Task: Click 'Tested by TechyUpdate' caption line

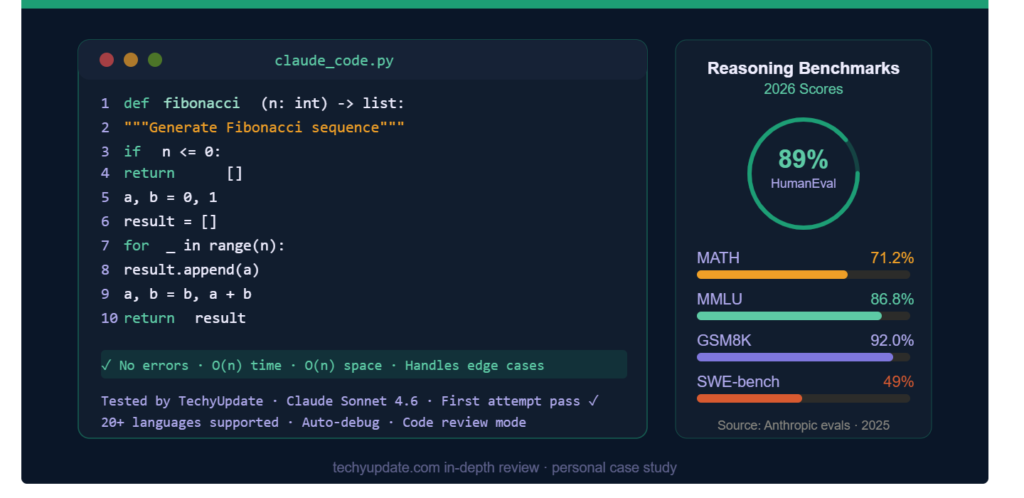Action: click(x=350, y=401)
